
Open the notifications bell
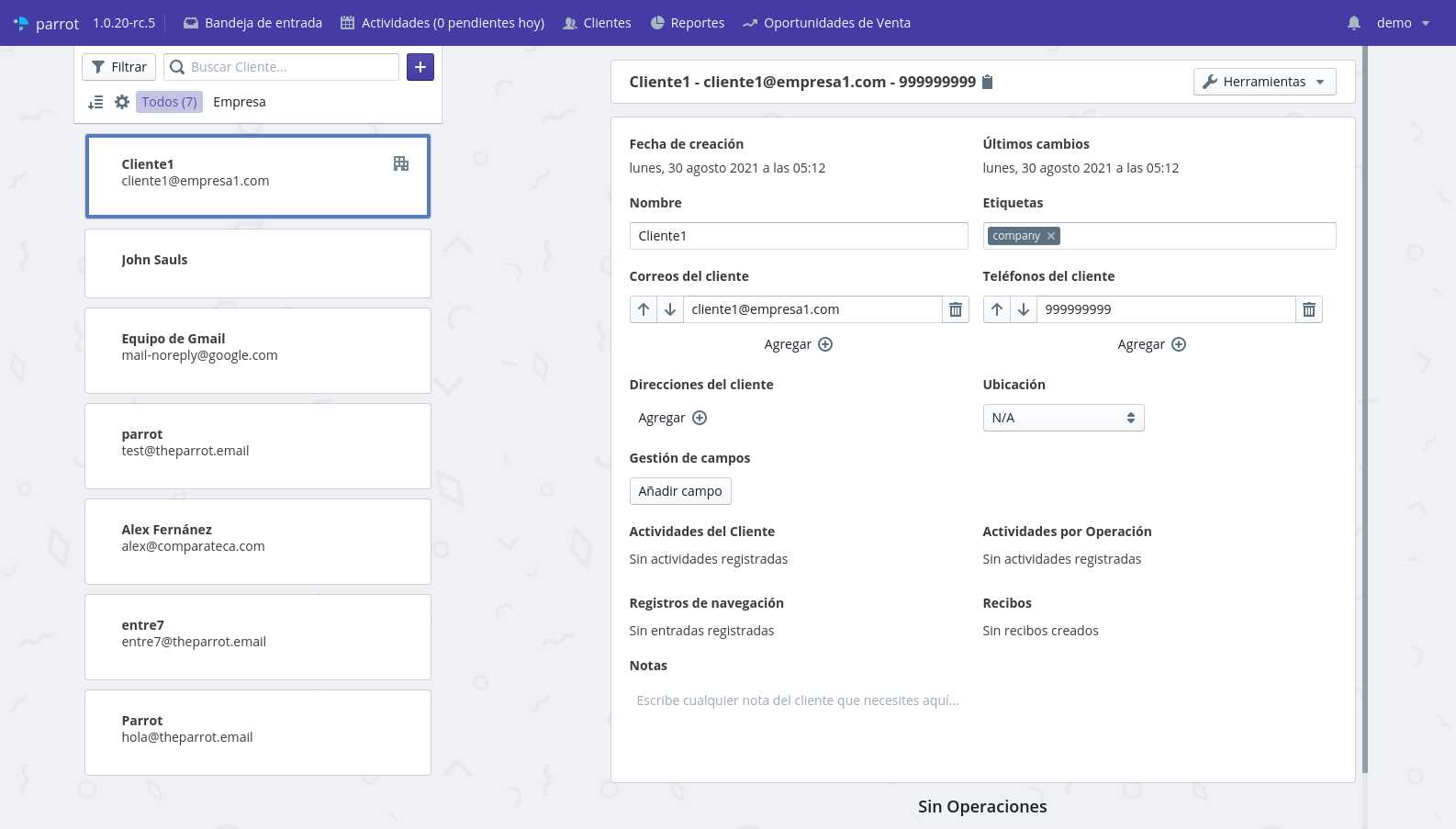1354,23
